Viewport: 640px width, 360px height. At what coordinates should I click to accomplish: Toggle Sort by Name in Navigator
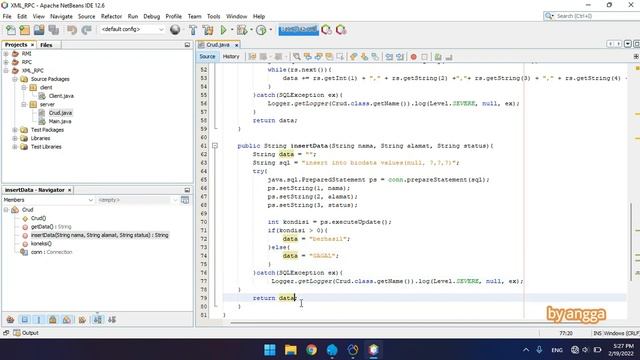98,320
